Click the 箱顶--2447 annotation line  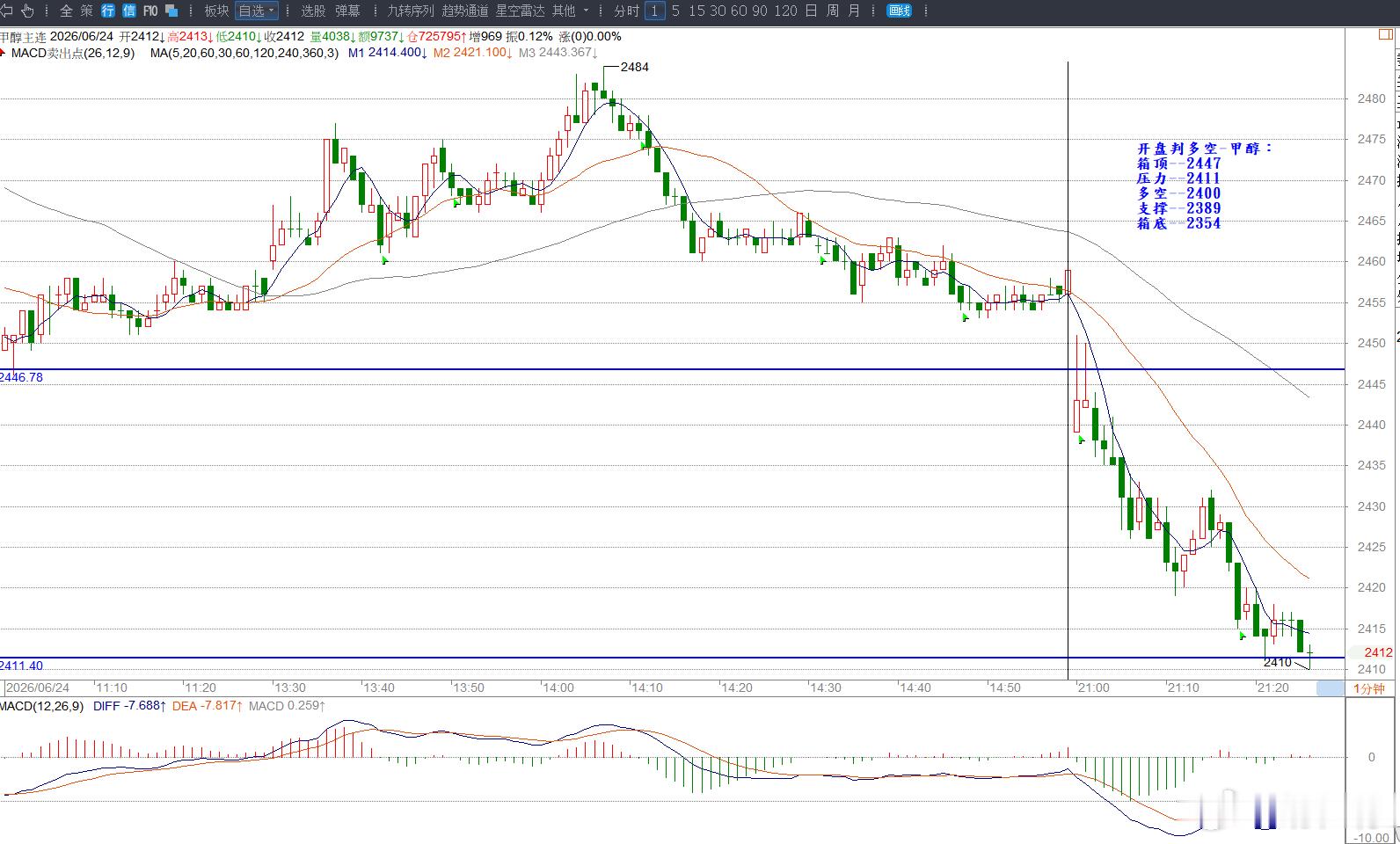click(1178, 164)
